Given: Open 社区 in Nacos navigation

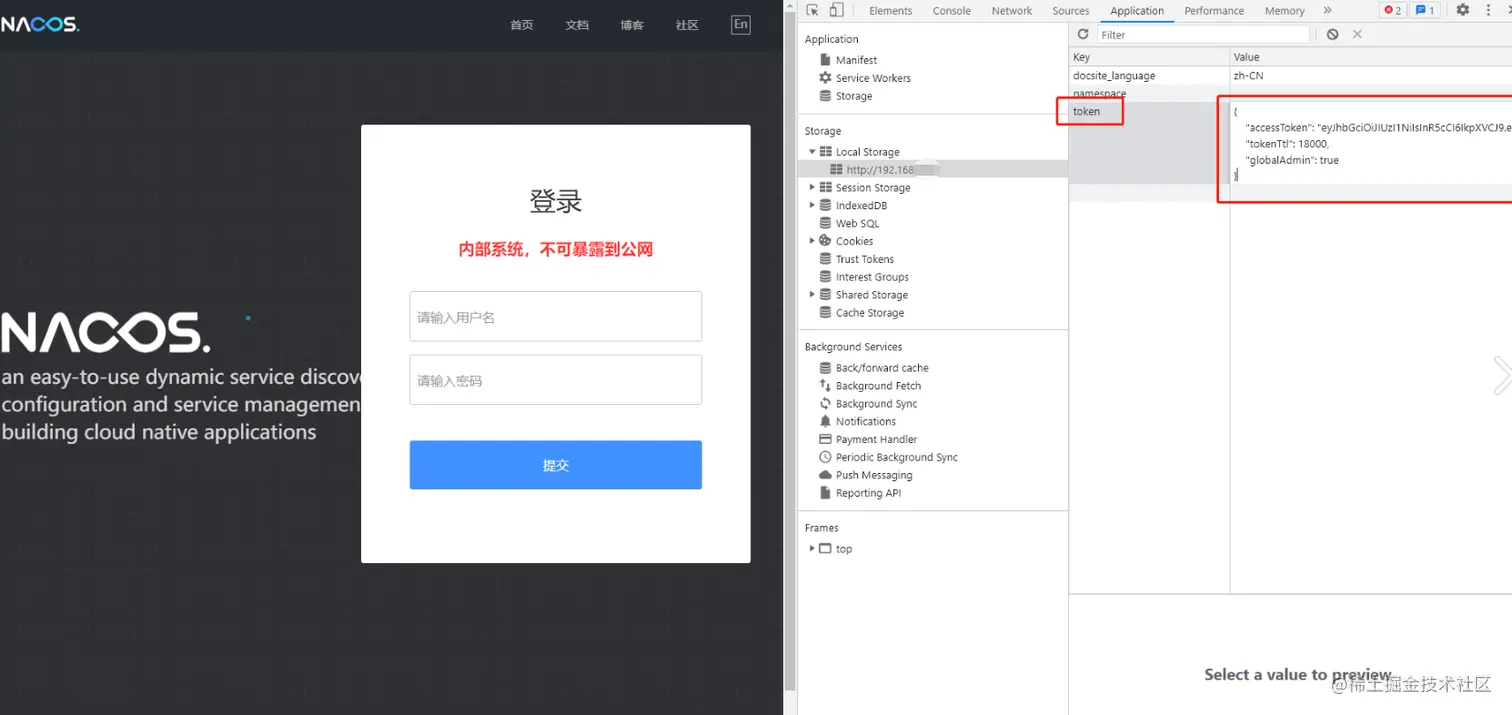Looking at the screenshot, I should 687,25.
